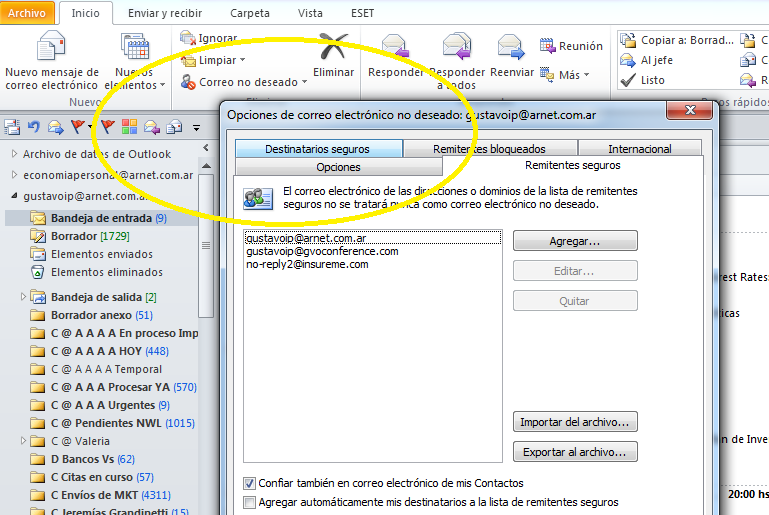Click the folder pane scrollbar thumb

point(206,245)
